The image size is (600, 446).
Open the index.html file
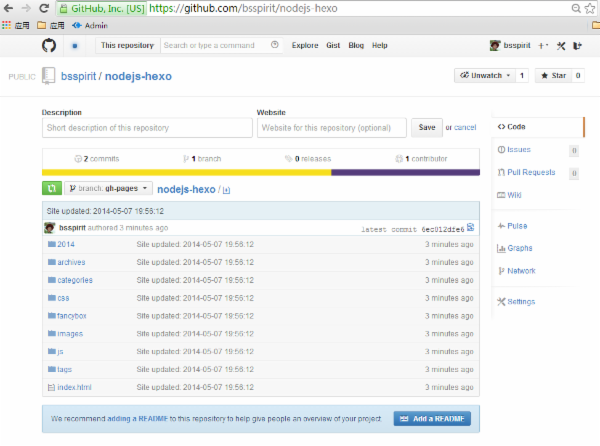pos(74,387)
